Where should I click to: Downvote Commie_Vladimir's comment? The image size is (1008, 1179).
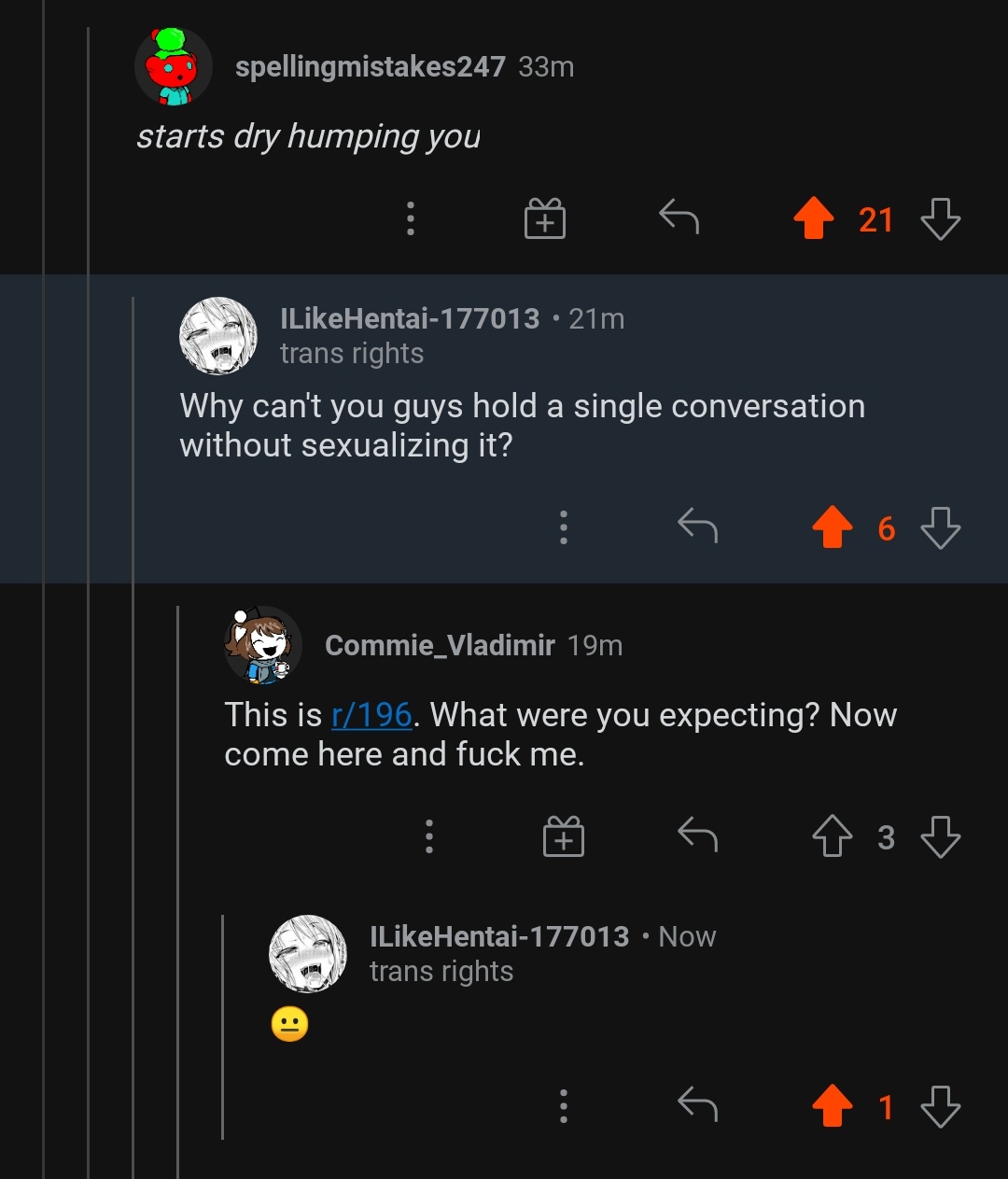click(940, 836)
